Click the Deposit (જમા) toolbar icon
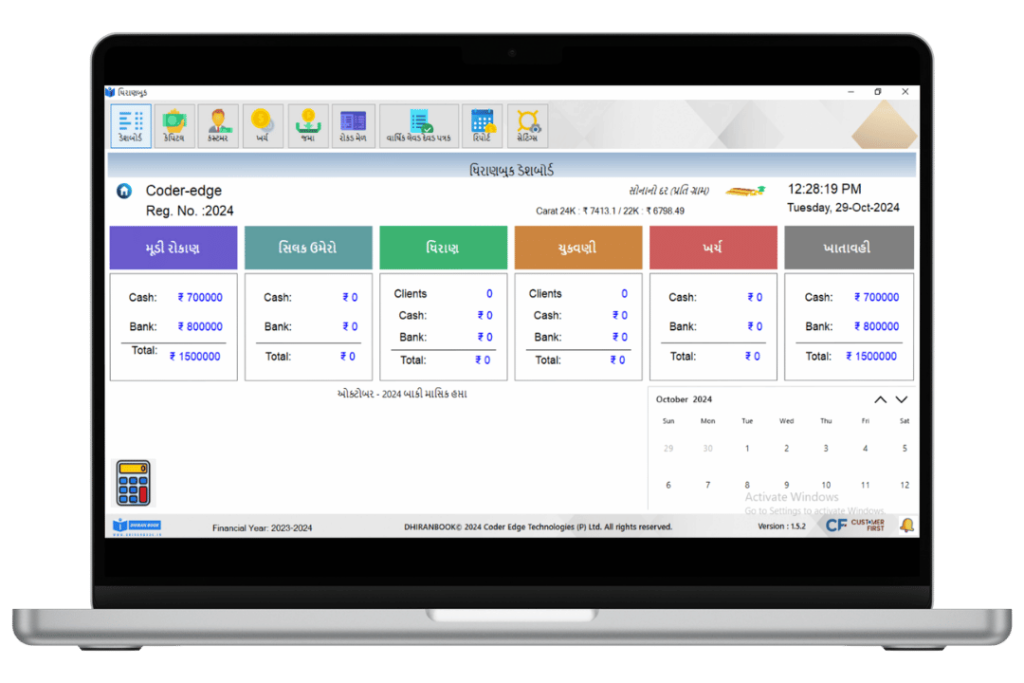 pos(308,125)
